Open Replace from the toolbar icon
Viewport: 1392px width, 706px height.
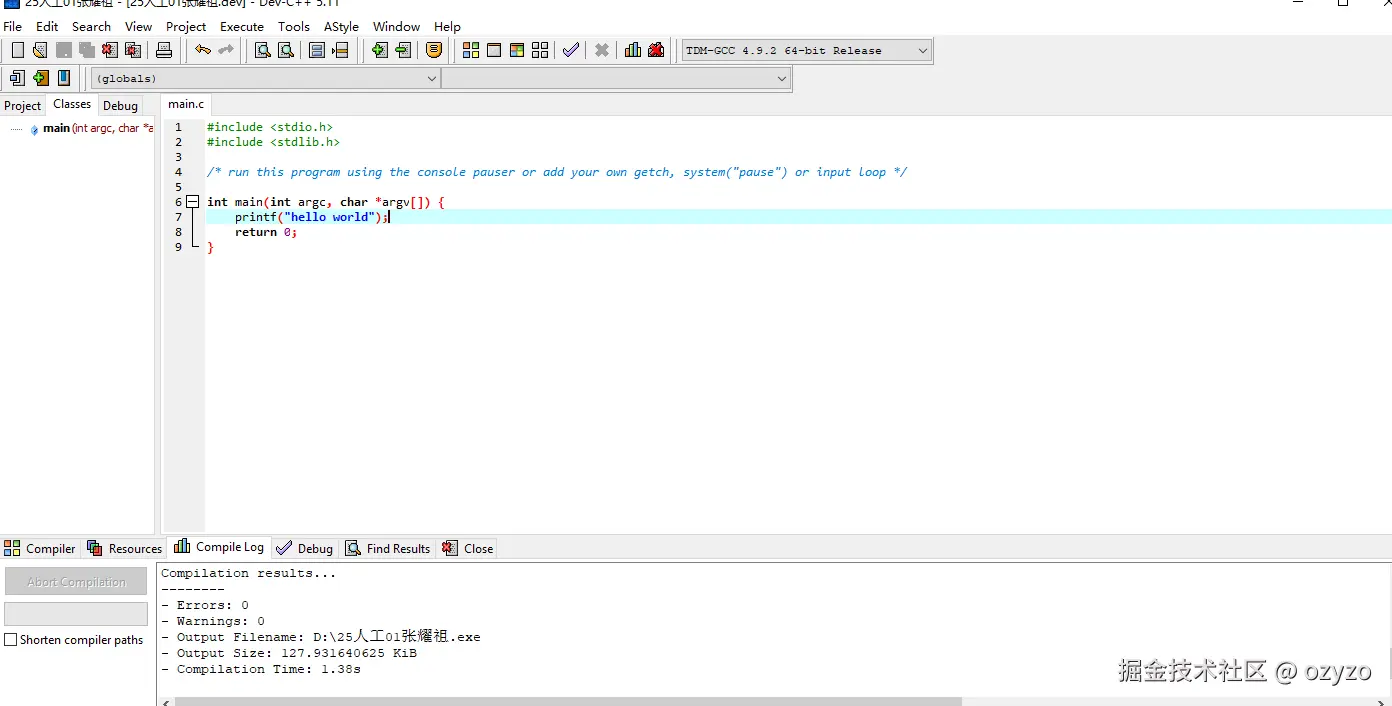pos(285,50)
